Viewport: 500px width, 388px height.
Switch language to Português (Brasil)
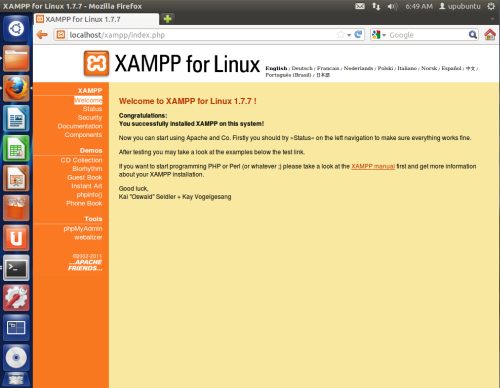[288, 75]
